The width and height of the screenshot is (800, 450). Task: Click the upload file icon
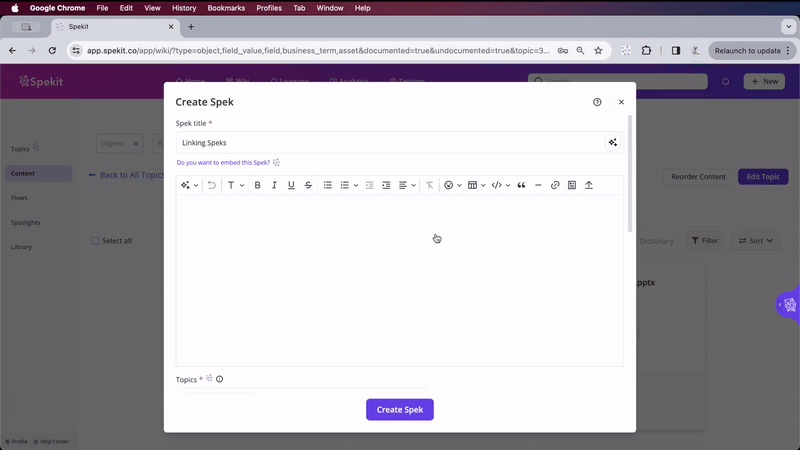point(589,185)
